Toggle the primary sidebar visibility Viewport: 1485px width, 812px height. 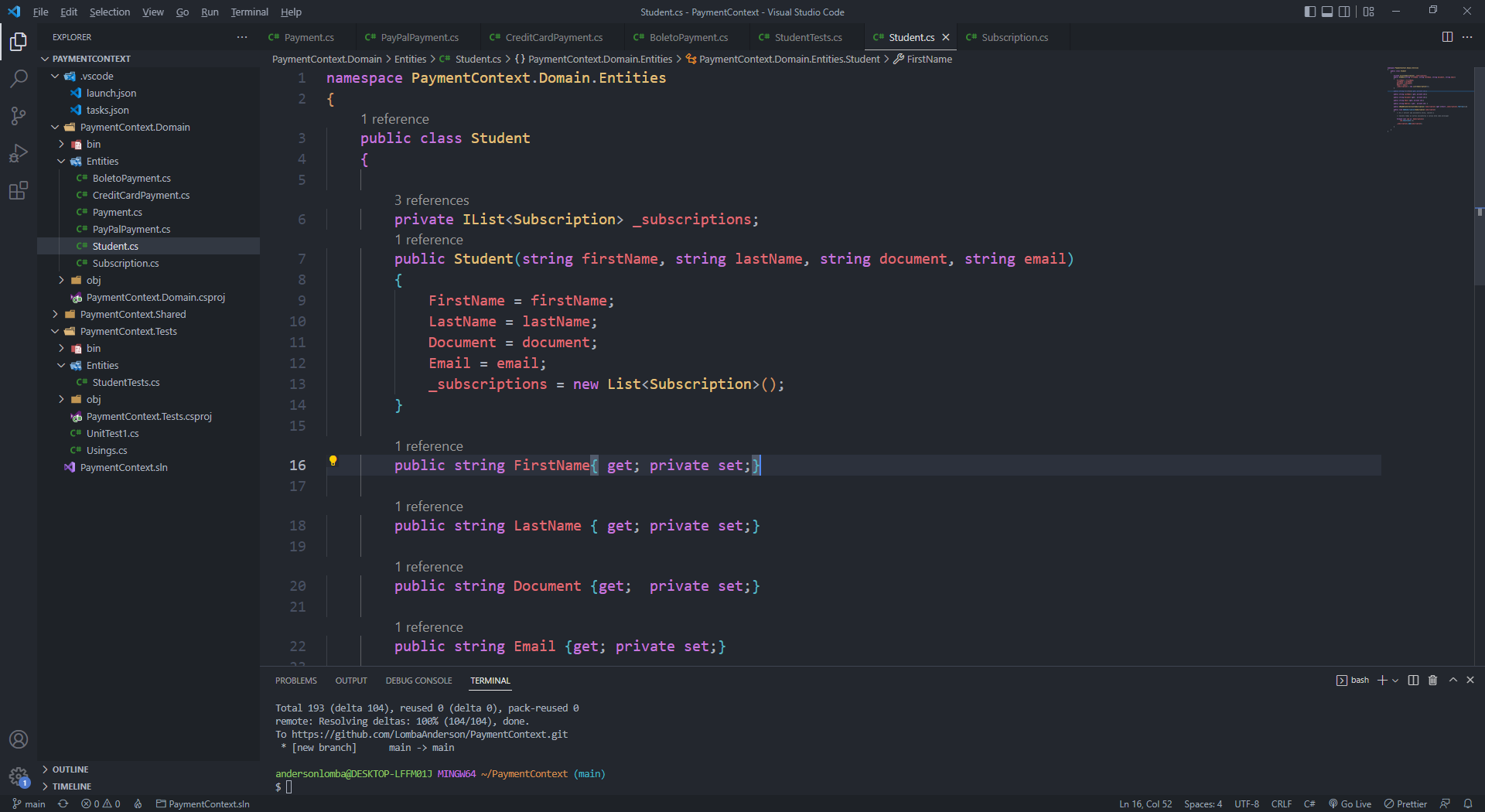point(1309,11)
